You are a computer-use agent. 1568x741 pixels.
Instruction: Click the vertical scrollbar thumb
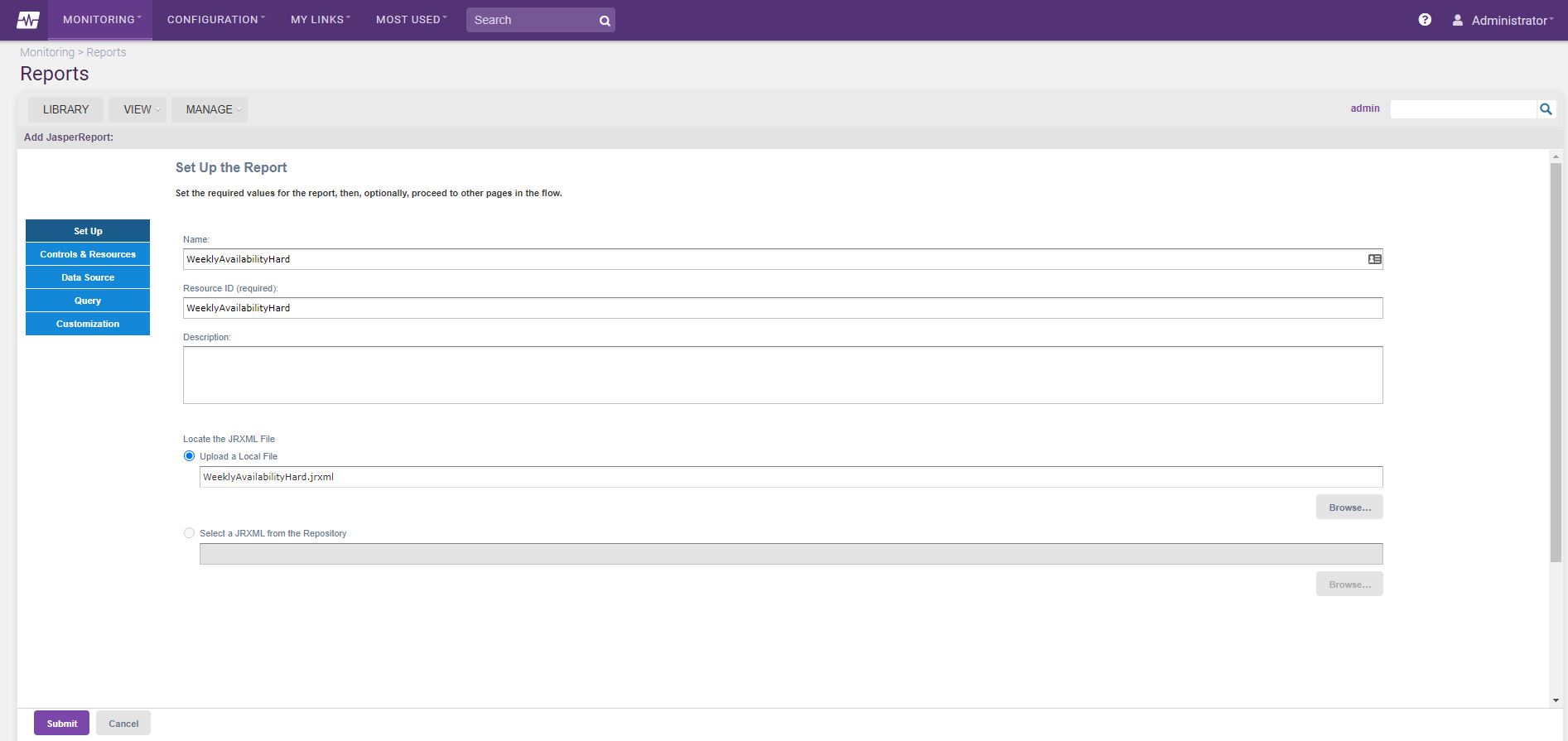click(1556, 363)
